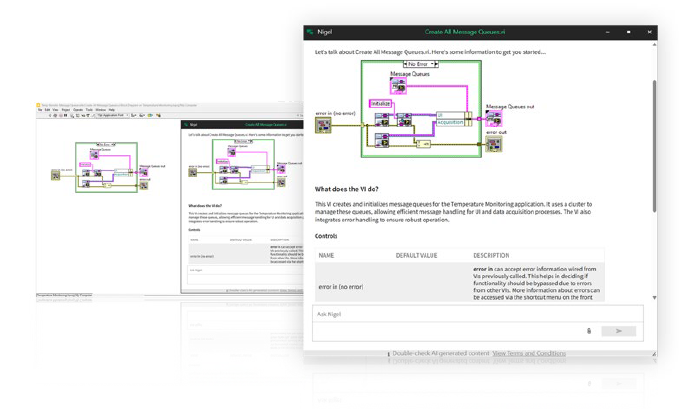The width and height of the screenshot is (700, 409).
Task: Click Run Continuously in LabVIEW toolbar
Action: tap(55, 116)
